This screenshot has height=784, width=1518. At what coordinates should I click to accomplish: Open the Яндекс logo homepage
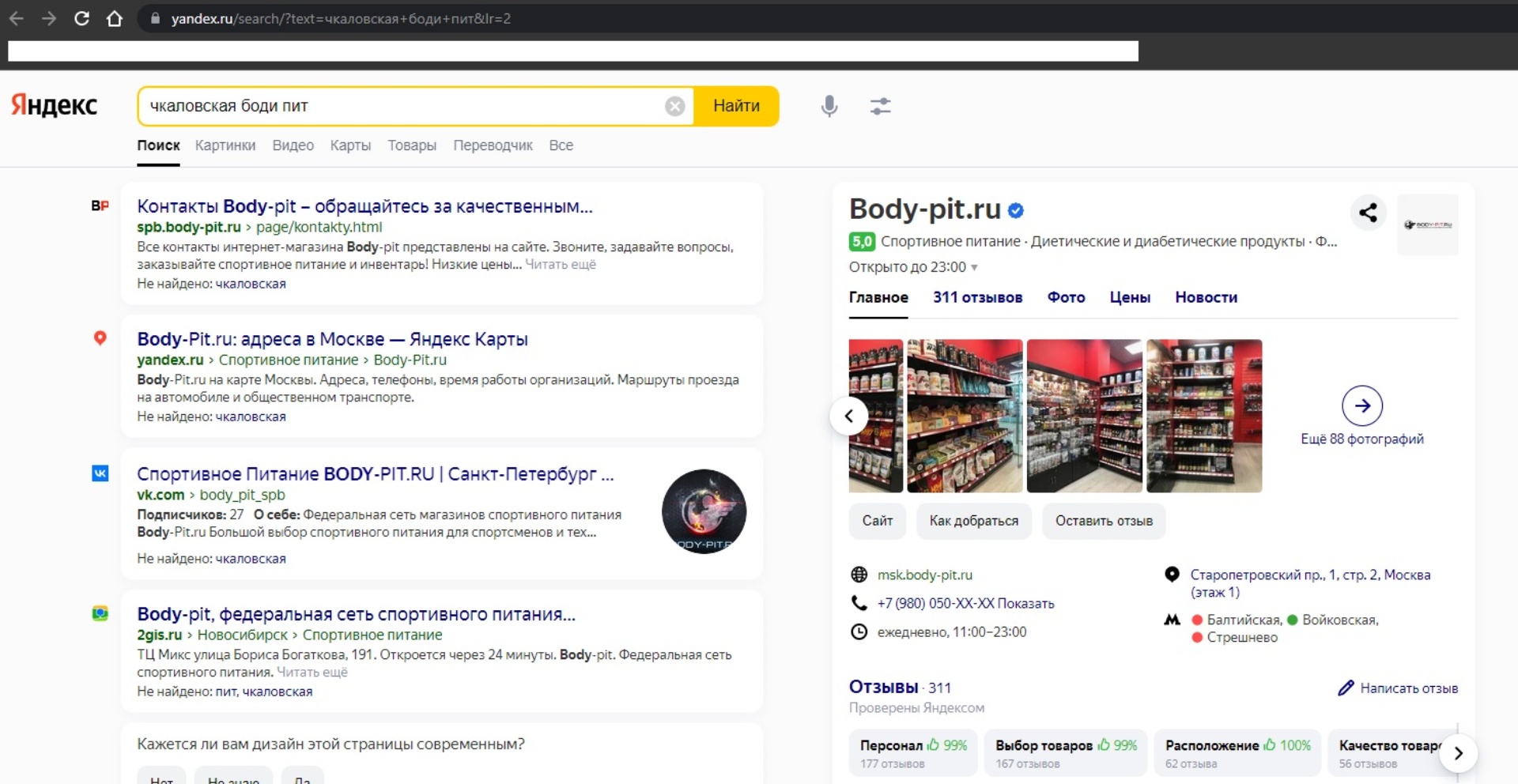pos(54,105)
